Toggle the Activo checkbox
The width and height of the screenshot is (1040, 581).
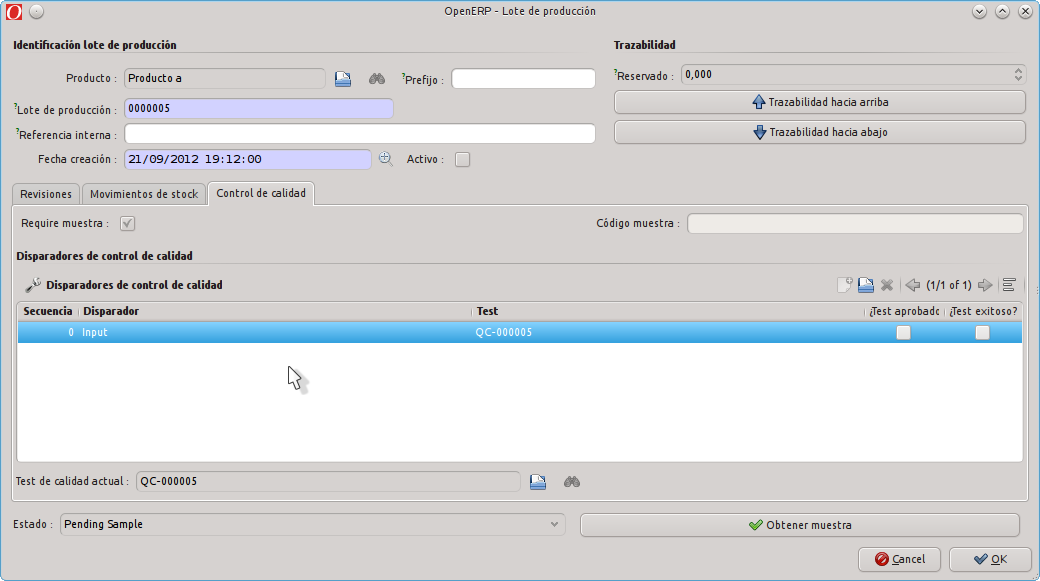(x=462, y=159)
